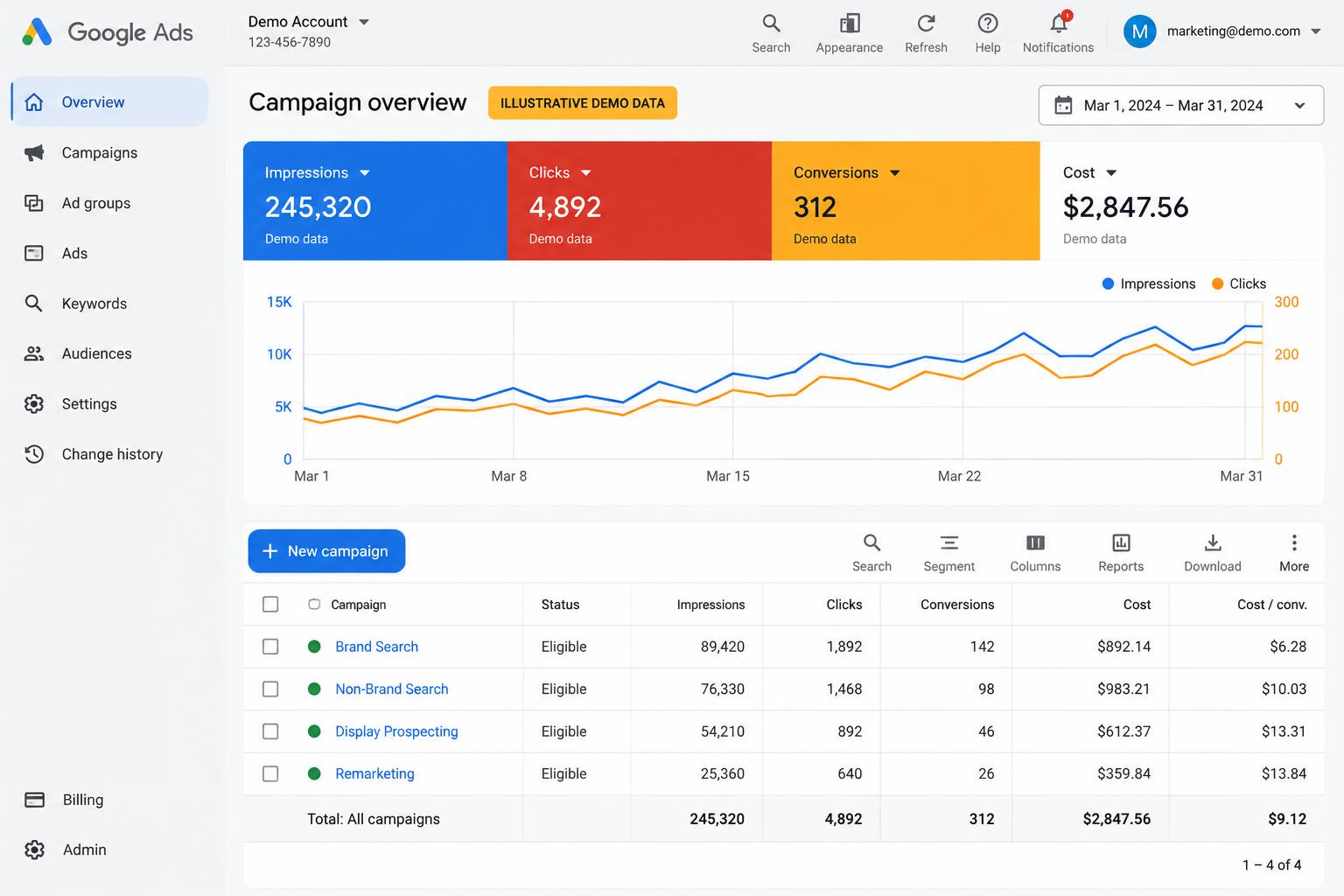
Task: Open the Clicks metric dropdown
Action: point(586,173)
